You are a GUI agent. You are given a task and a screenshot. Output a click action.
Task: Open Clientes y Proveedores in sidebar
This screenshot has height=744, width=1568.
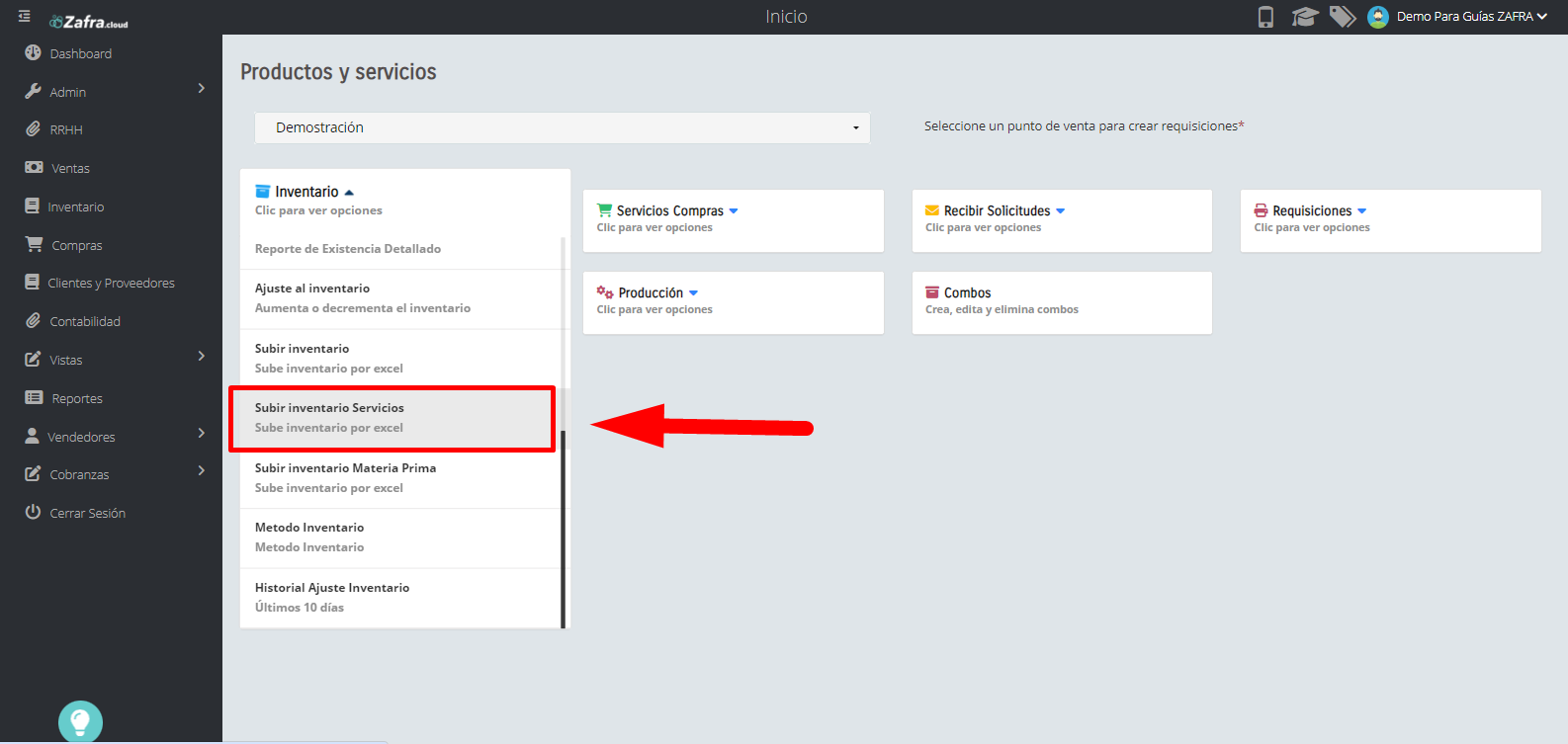(x=112, y=283)
